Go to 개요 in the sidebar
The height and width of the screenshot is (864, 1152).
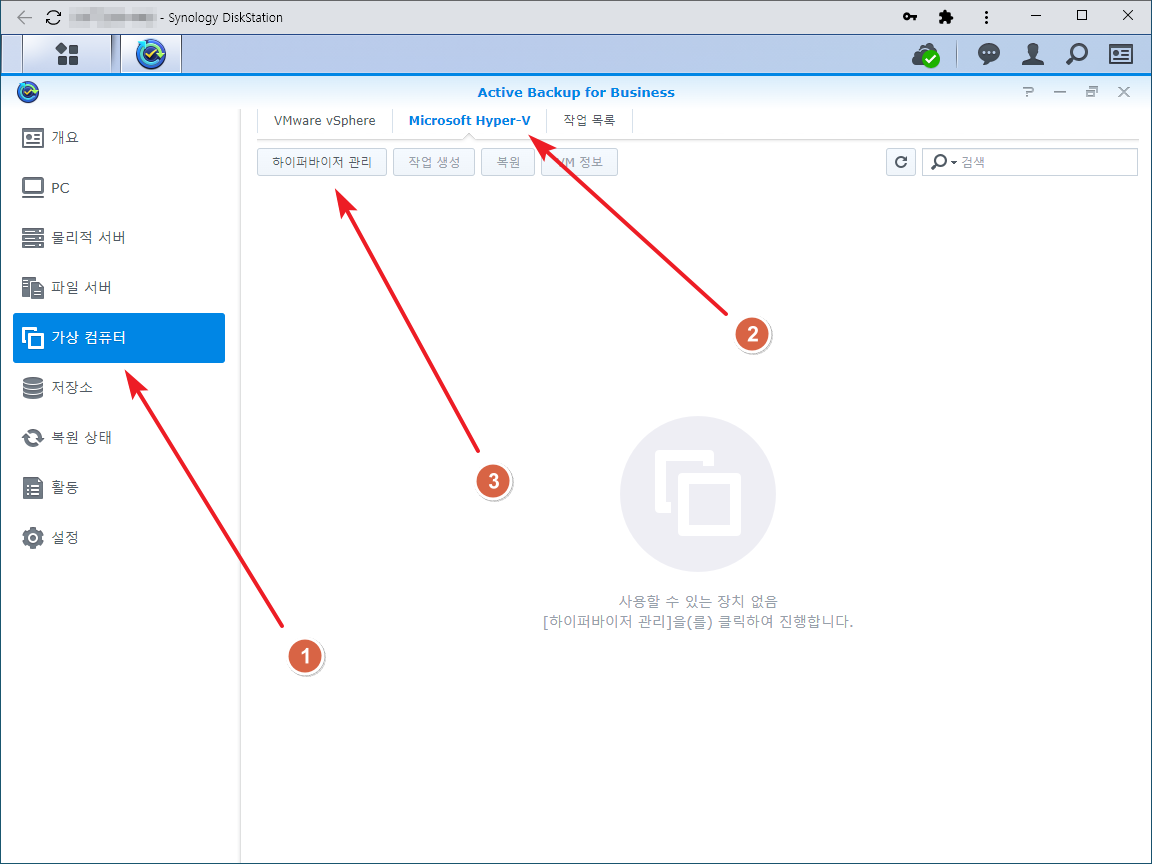pyautogui.click(x=119, y=137)
